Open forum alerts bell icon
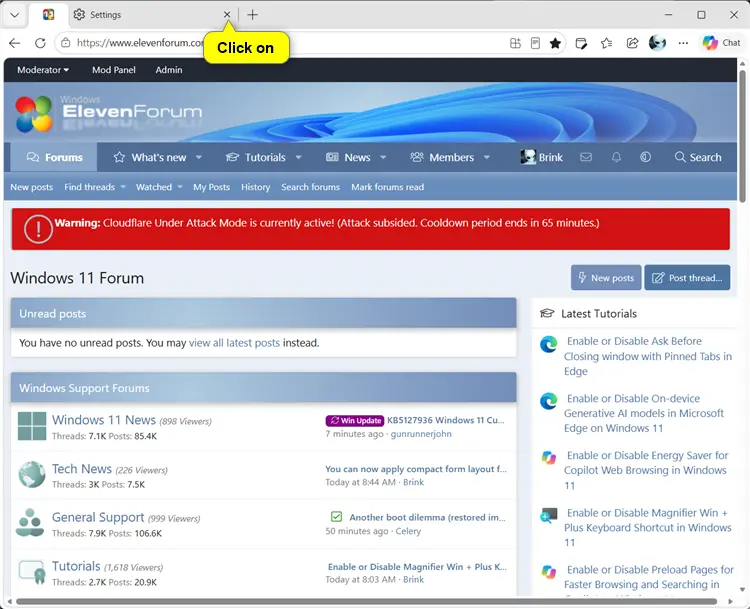Image resolution: width=750 pixels, height=609 pixels. (616, 157)
